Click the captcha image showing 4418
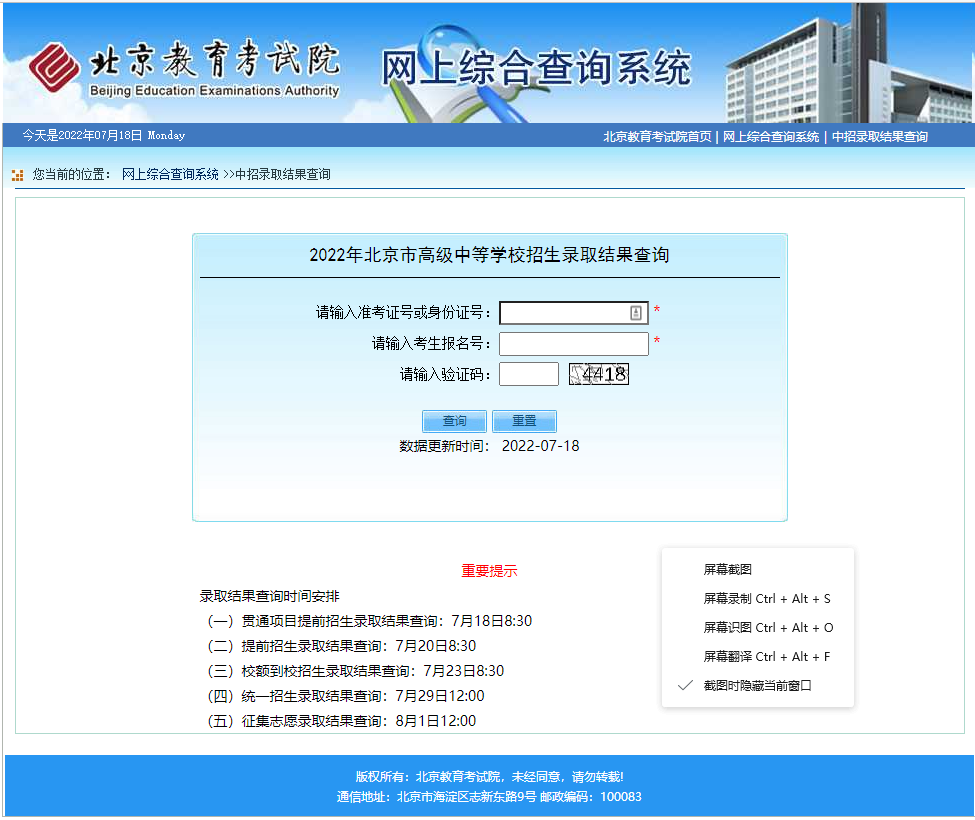Viewport: 975px width, 820px height. click(599, 374)
